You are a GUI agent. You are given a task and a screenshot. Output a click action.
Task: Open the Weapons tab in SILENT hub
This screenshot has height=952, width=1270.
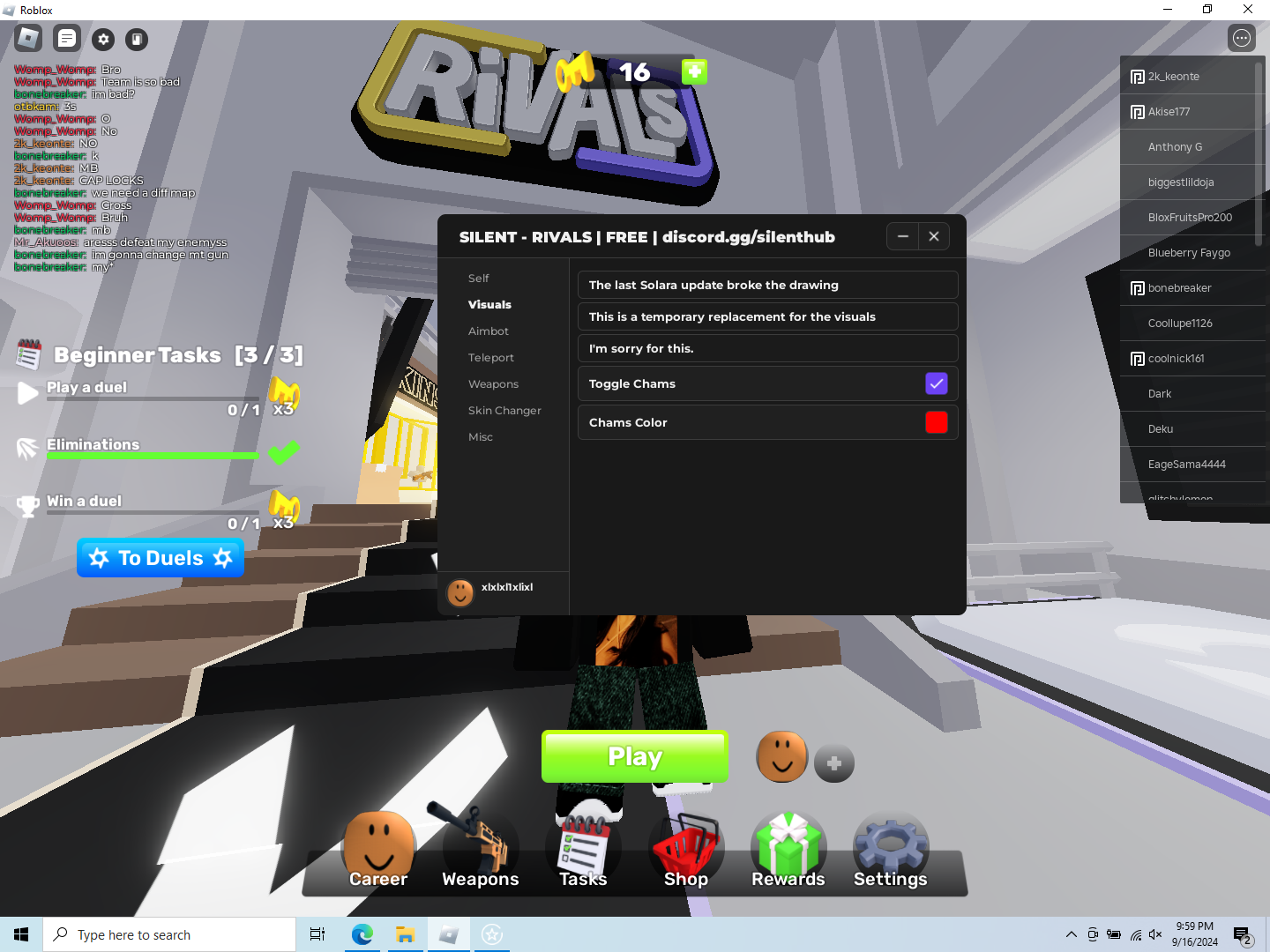pyautogui.click(x=494, y=384)
